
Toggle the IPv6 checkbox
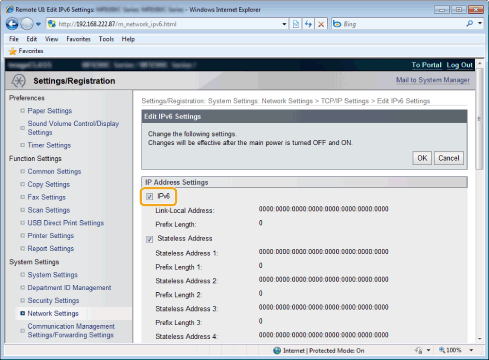[149, 197]
